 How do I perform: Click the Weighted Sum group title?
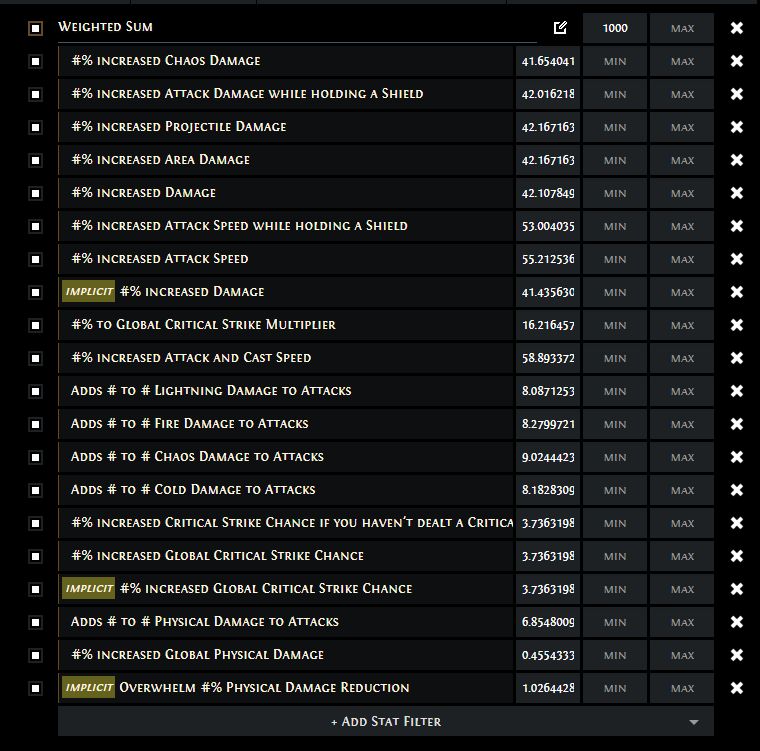105,27
